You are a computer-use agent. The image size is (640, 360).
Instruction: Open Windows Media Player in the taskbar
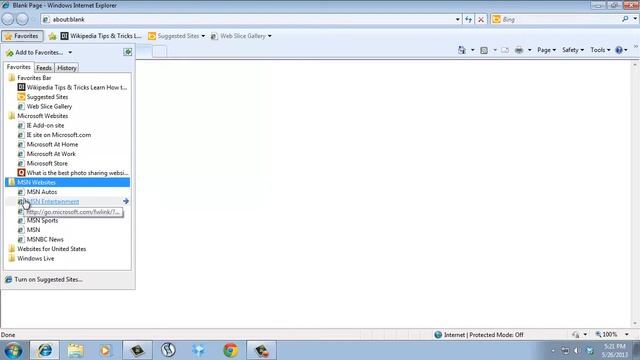pos(105,350)
